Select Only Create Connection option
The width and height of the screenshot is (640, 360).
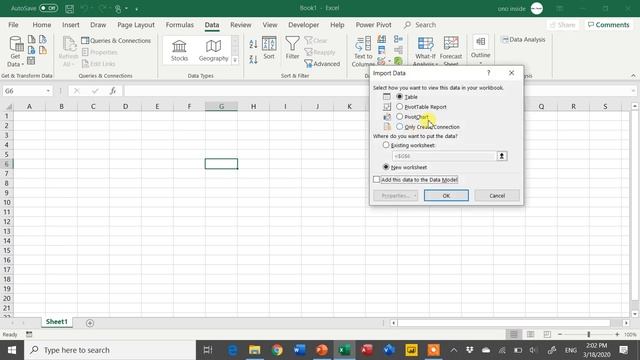[x=400, y=127]
